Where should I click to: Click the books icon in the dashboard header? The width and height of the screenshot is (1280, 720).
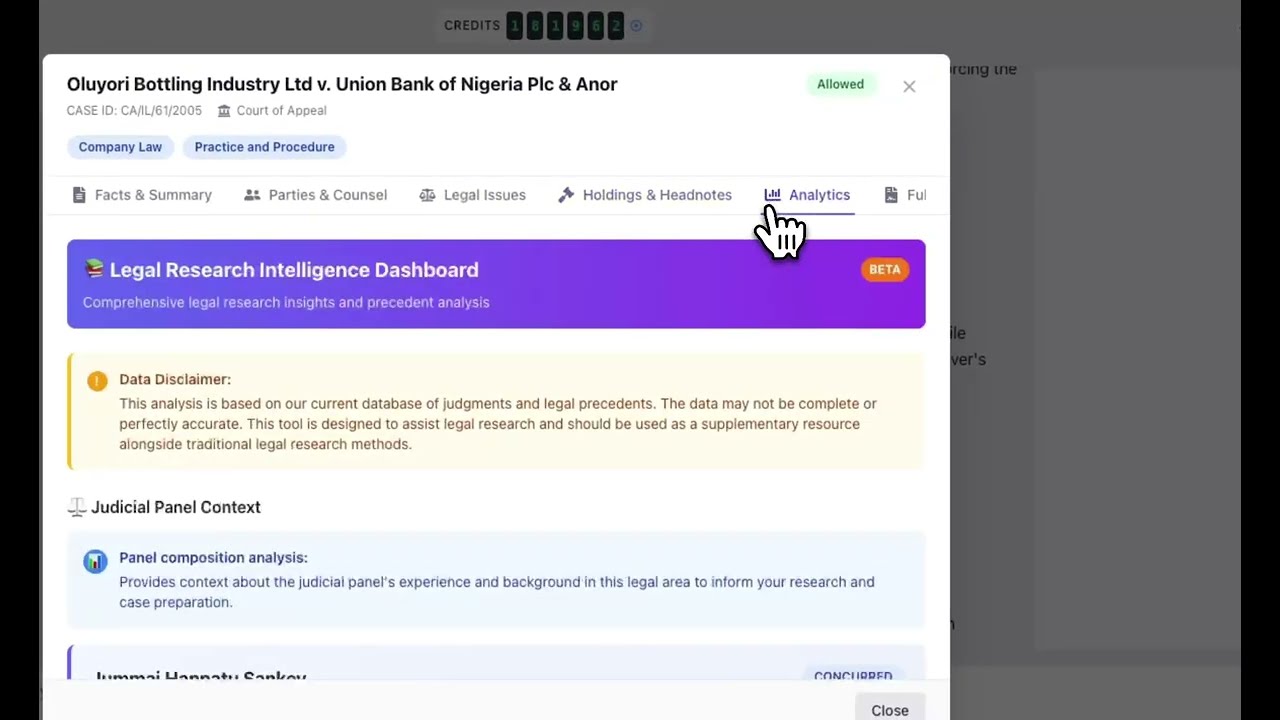94,269
